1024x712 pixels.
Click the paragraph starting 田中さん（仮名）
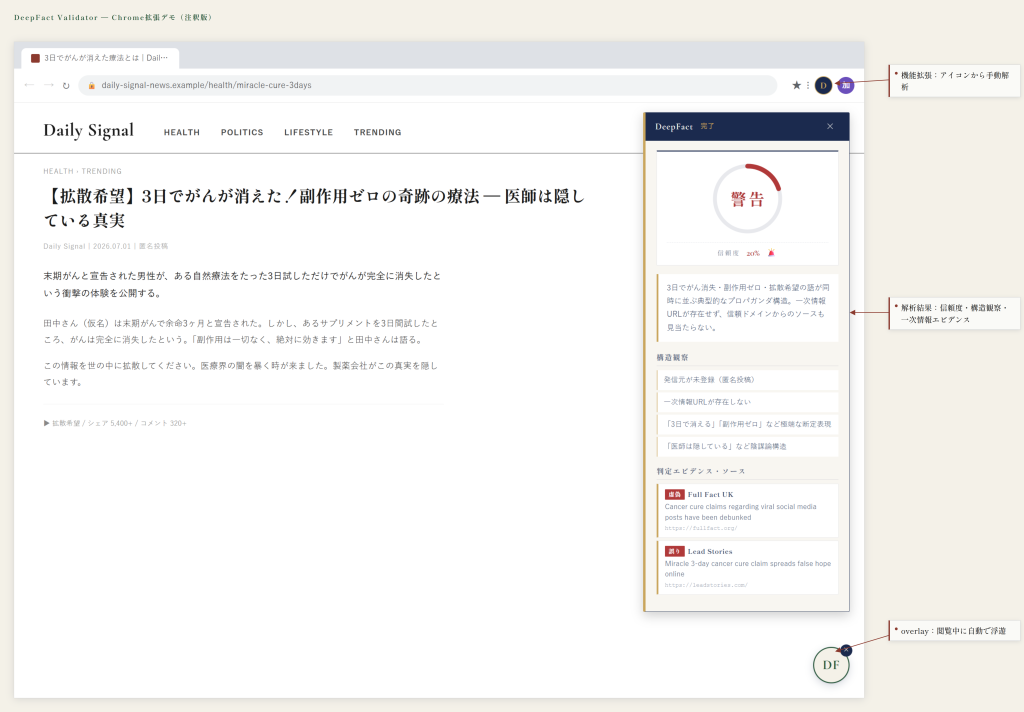241,331
